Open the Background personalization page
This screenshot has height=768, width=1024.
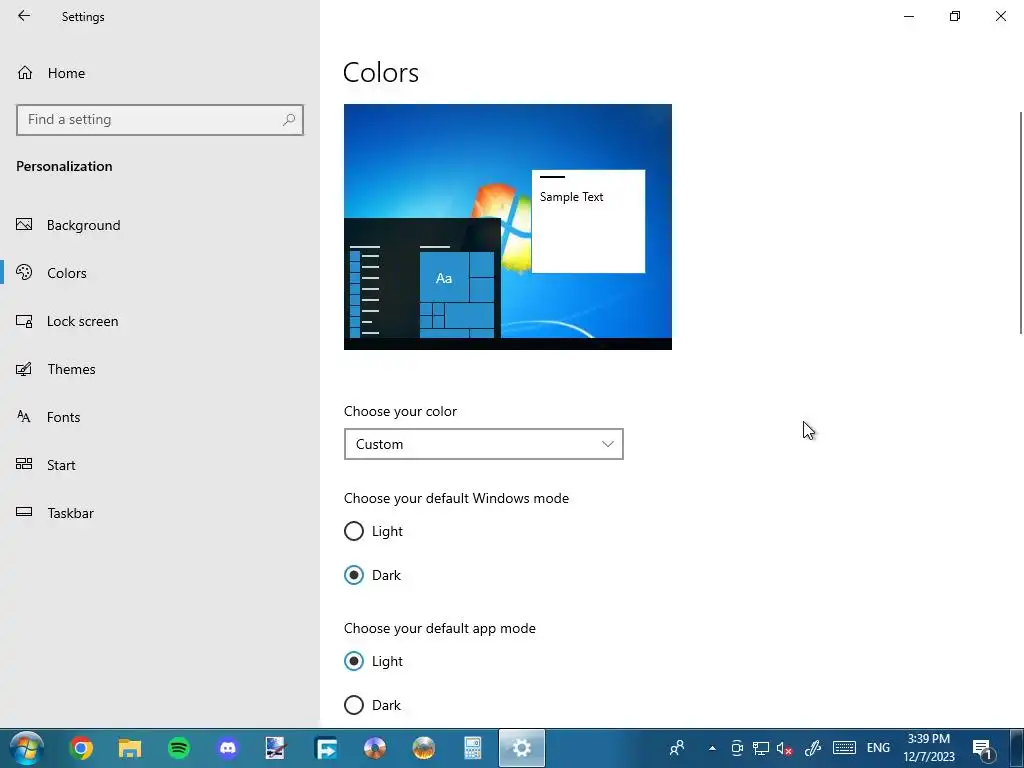coord(69,225)
